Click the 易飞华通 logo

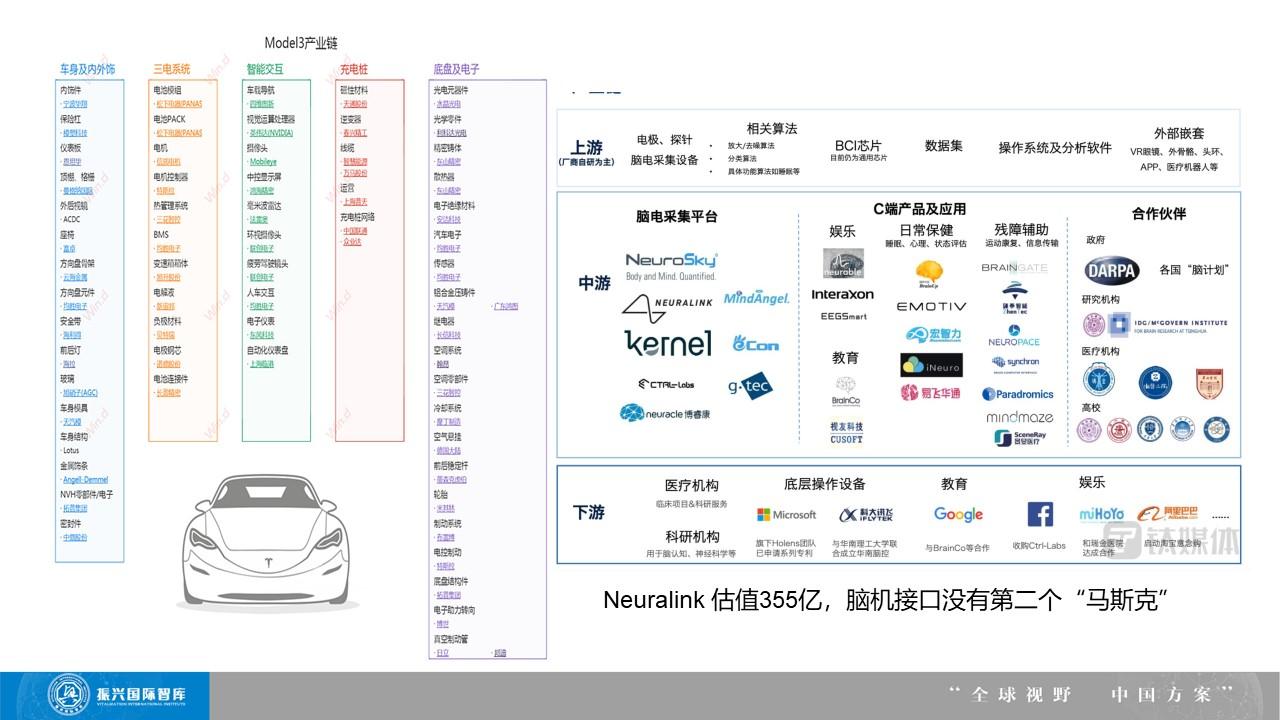pos(930,392)
